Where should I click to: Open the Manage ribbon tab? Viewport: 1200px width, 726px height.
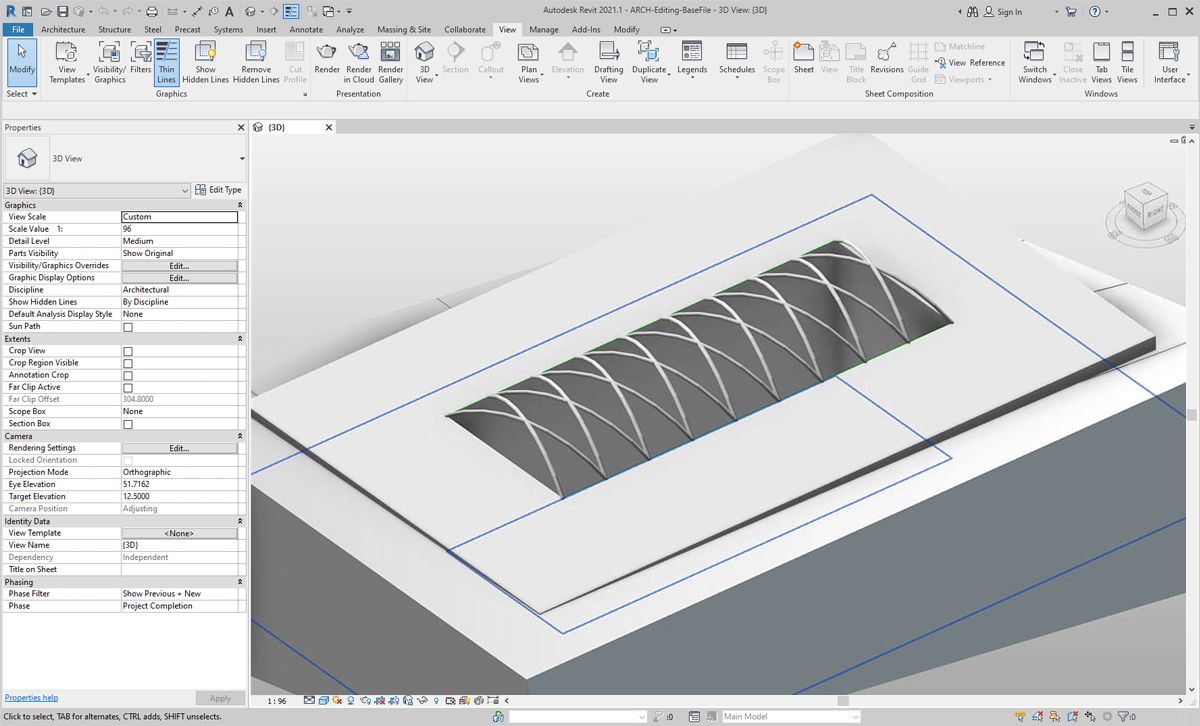(x=544, y=30)
